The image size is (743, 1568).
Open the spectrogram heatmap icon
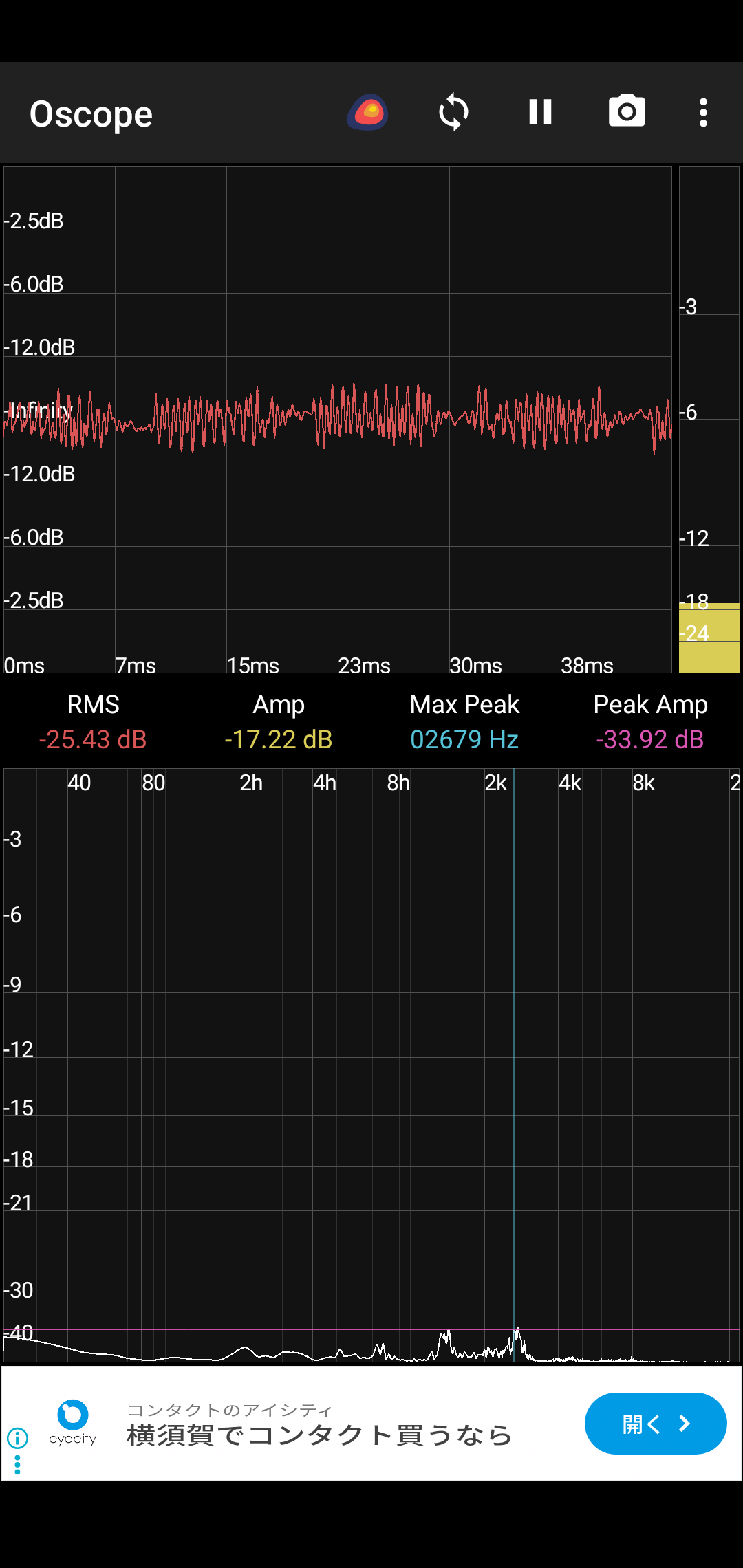click(x=368, y=112)
